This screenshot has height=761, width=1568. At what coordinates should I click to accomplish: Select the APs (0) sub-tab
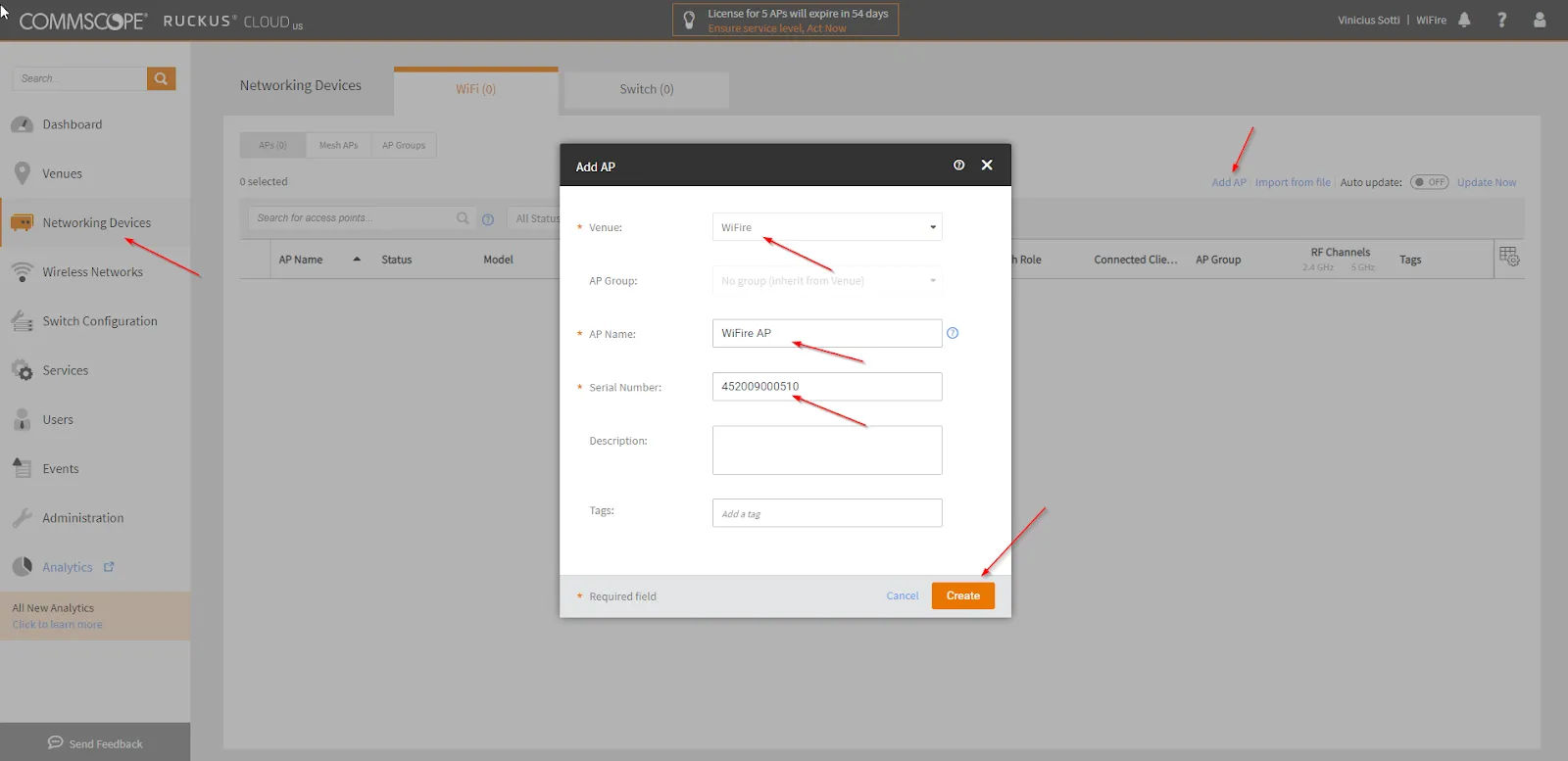pos(272,145)
